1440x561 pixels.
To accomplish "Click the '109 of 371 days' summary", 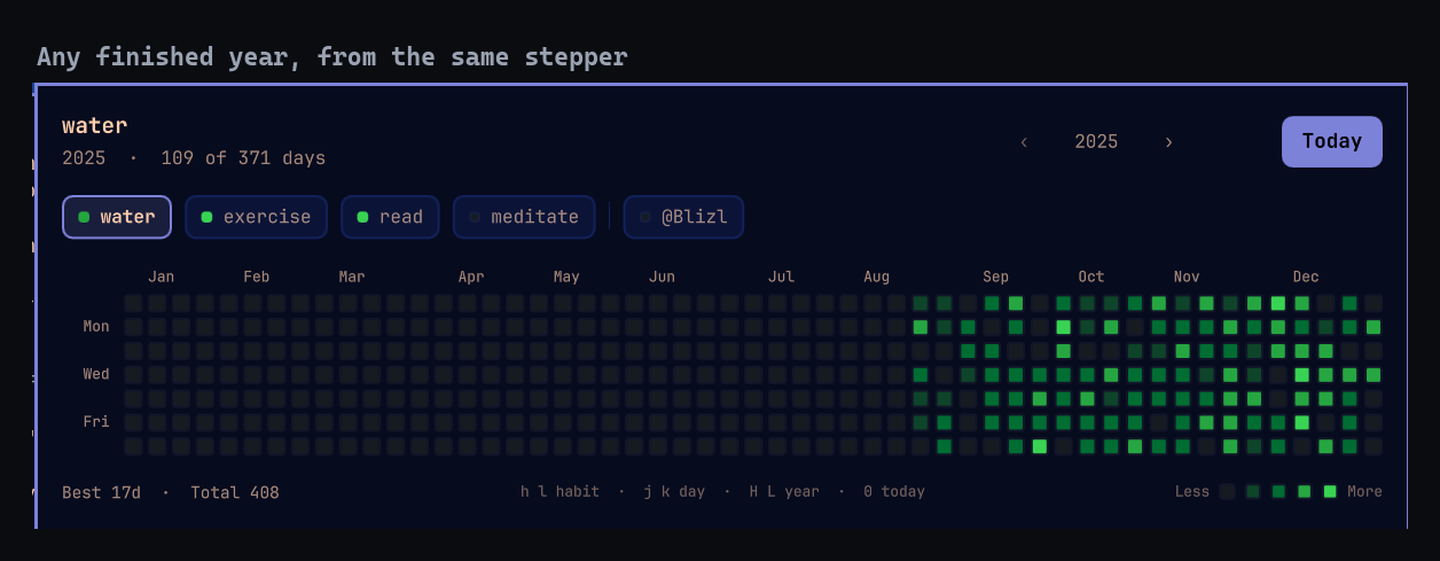I will (243, 158).
